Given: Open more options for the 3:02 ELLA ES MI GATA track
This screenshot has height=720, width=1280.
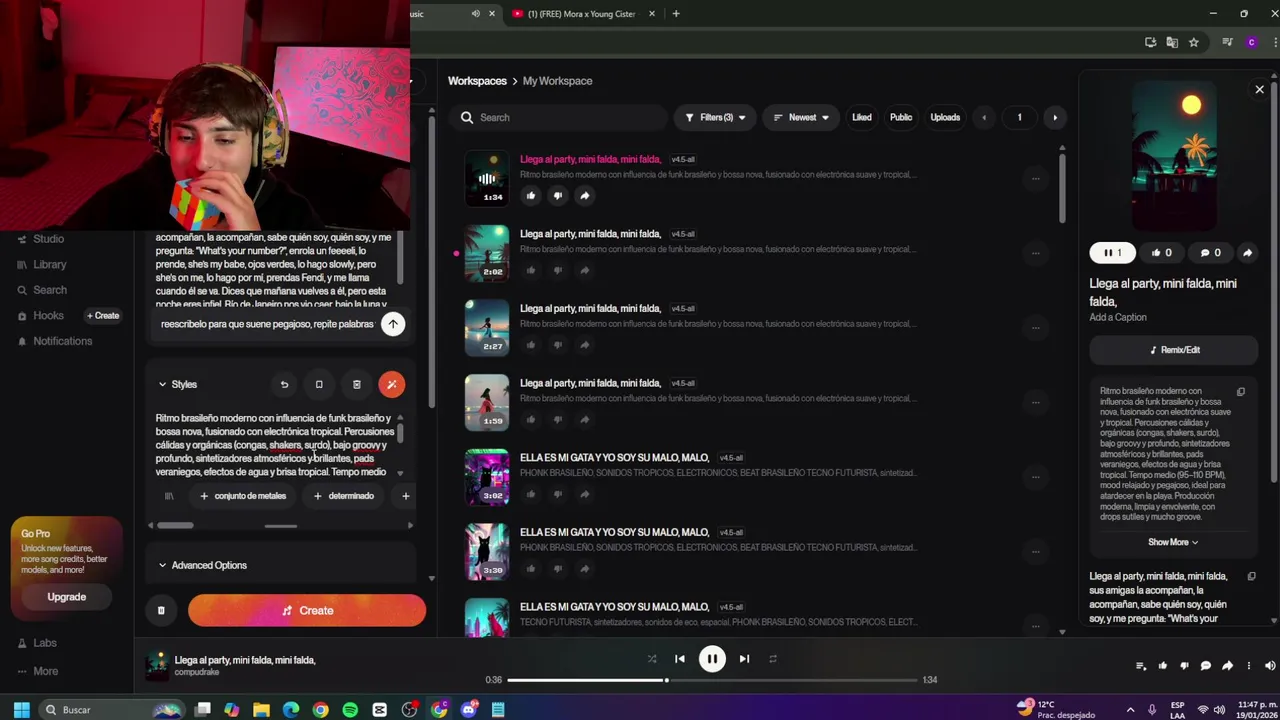Looking at the screenshot, I should click(1036, 477).
